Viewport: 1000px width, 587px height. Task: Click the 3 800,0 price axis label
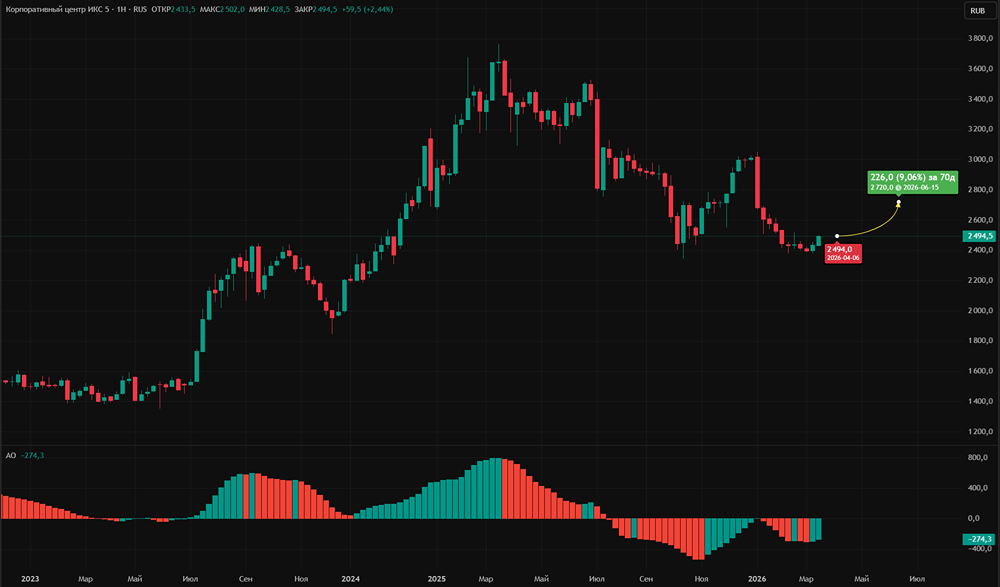(x=980, y=39)
